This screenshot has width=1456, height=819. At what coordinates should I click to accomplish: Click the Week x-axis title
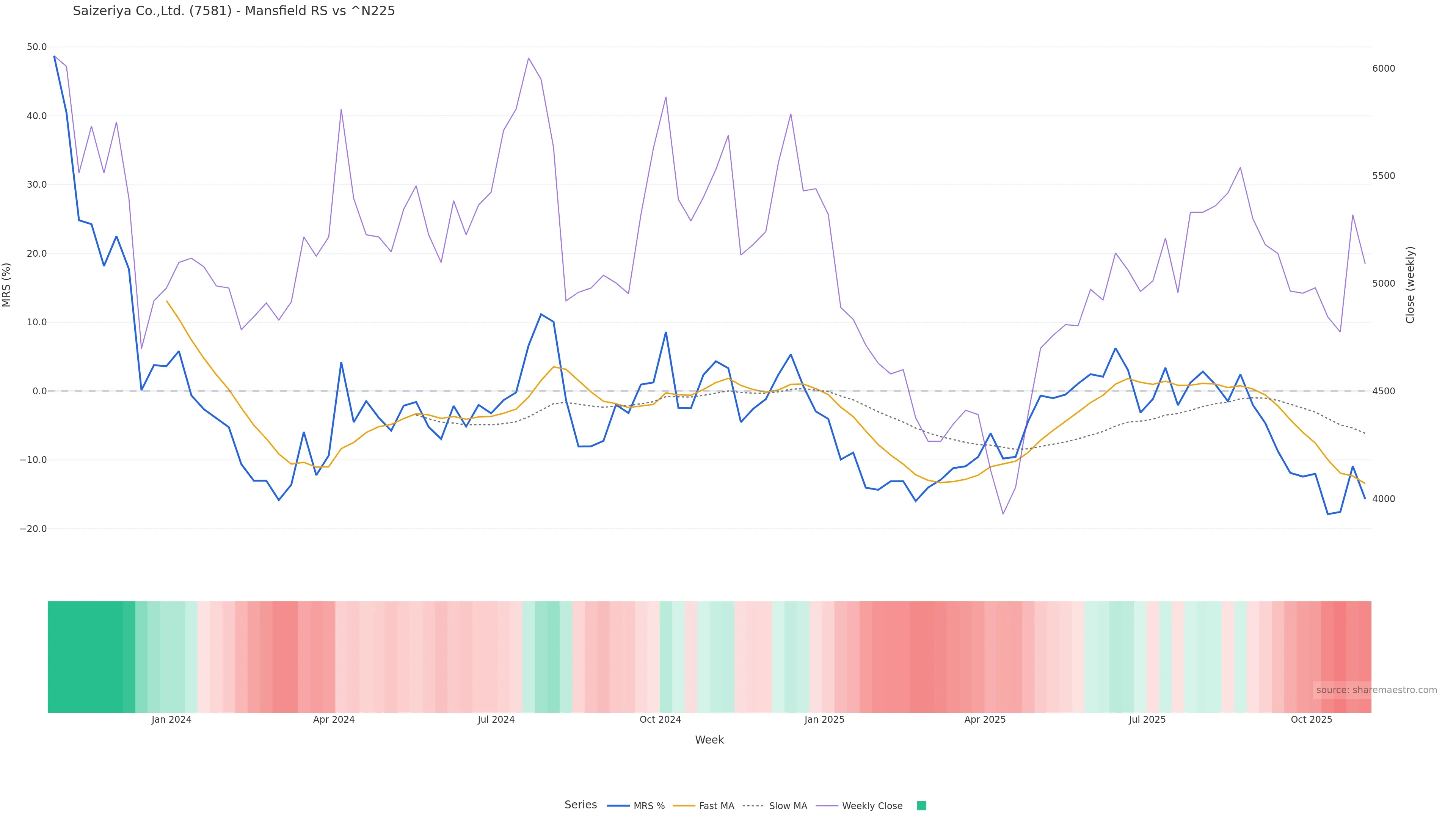(709, 740)
